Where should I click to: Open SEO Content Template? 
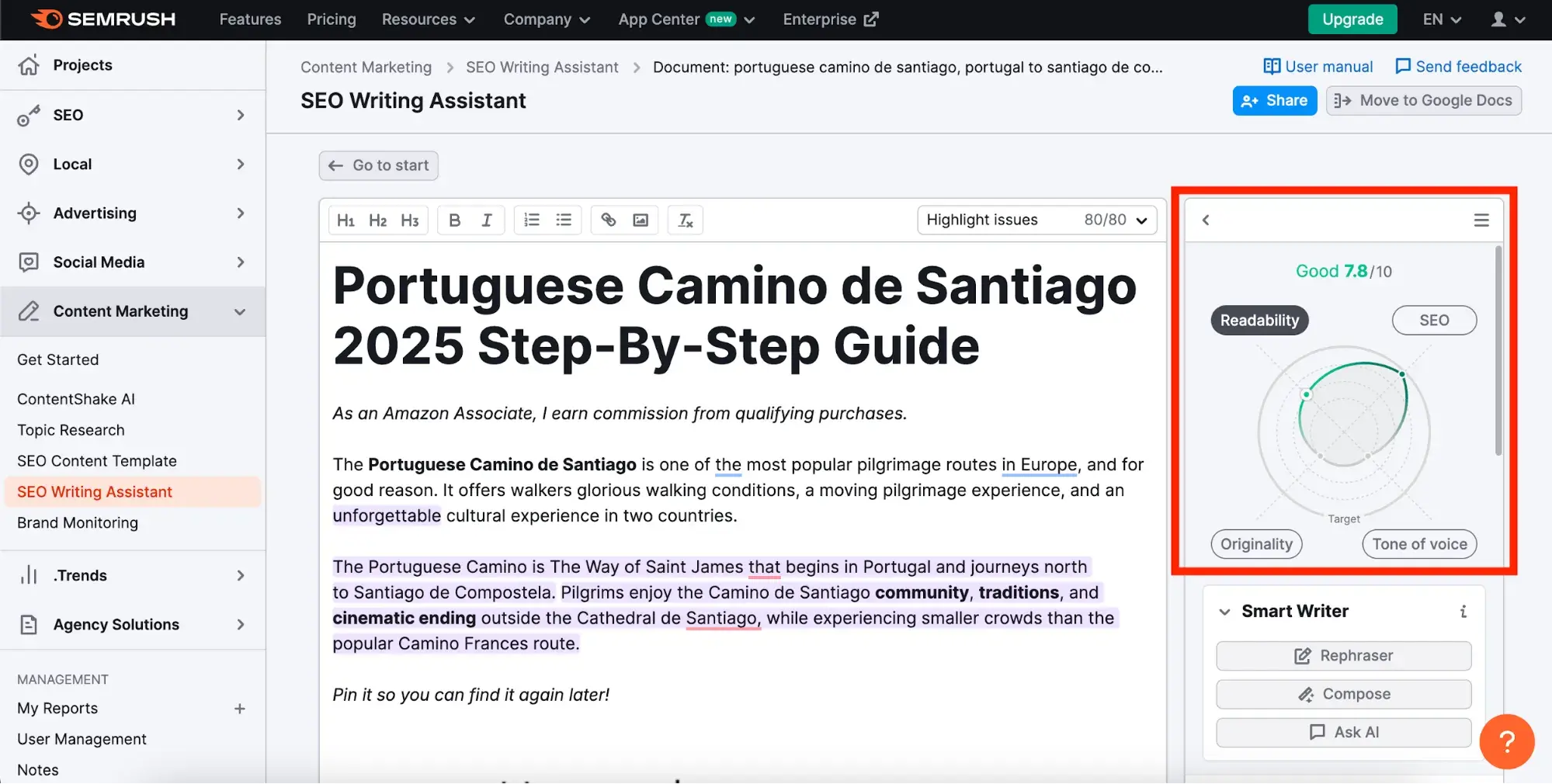pos(97,461)
